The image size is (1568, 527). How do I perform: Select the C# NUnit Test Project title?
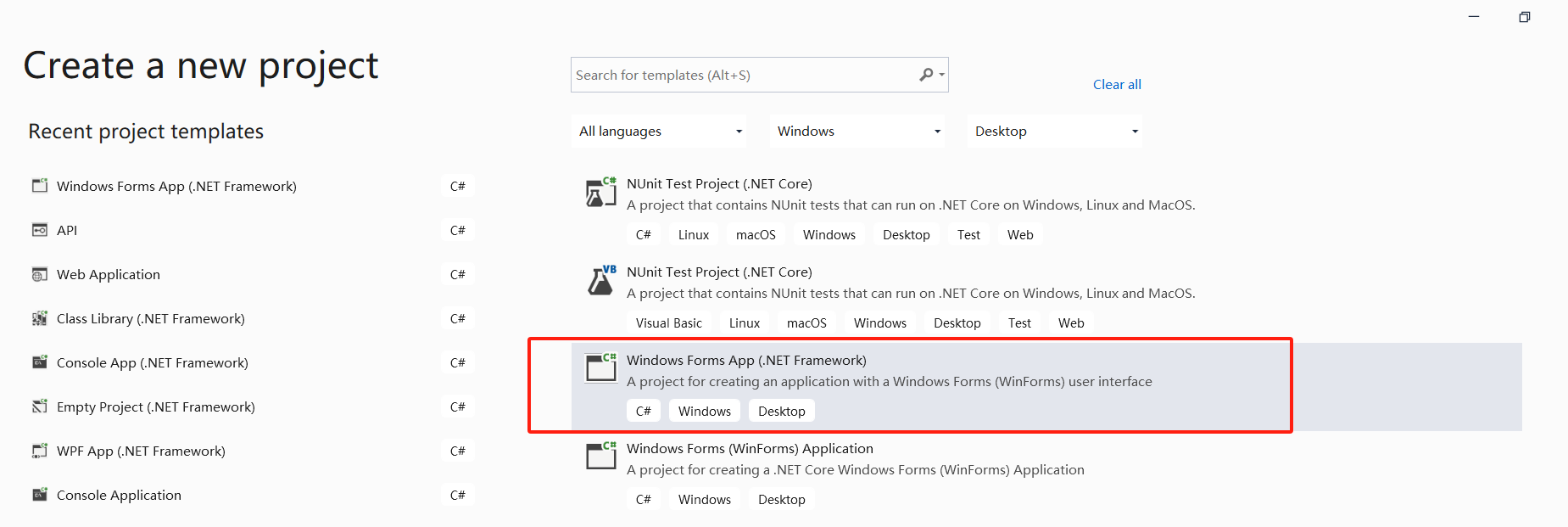[x=719, y=183]
